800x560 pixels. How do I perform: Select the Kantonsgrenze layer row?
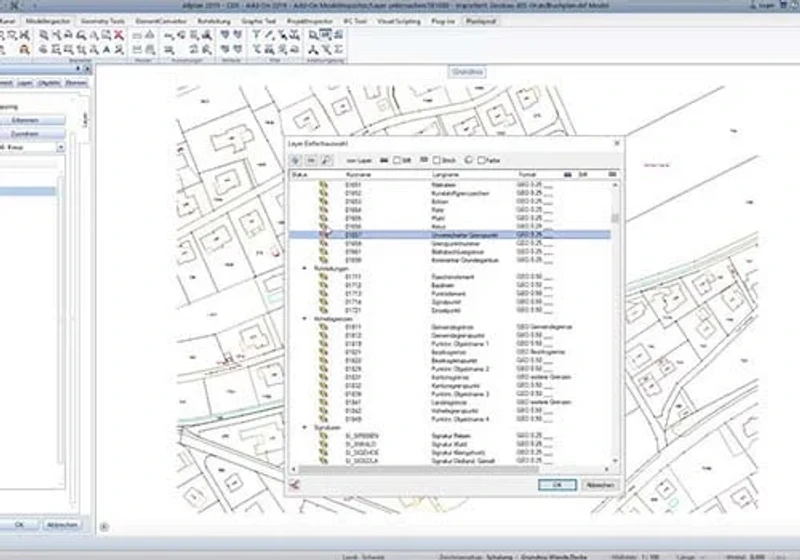point(450,377)
